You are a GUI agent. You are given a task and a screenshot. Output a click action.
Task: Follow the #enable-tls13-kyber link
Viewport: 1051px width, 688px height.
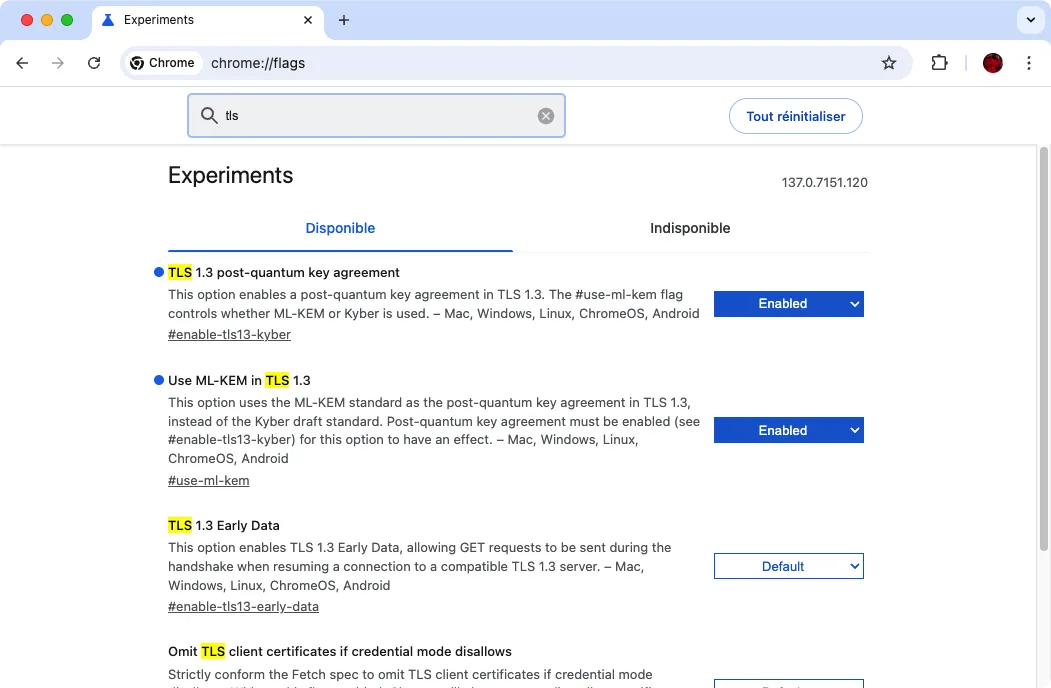pos(229,335)
